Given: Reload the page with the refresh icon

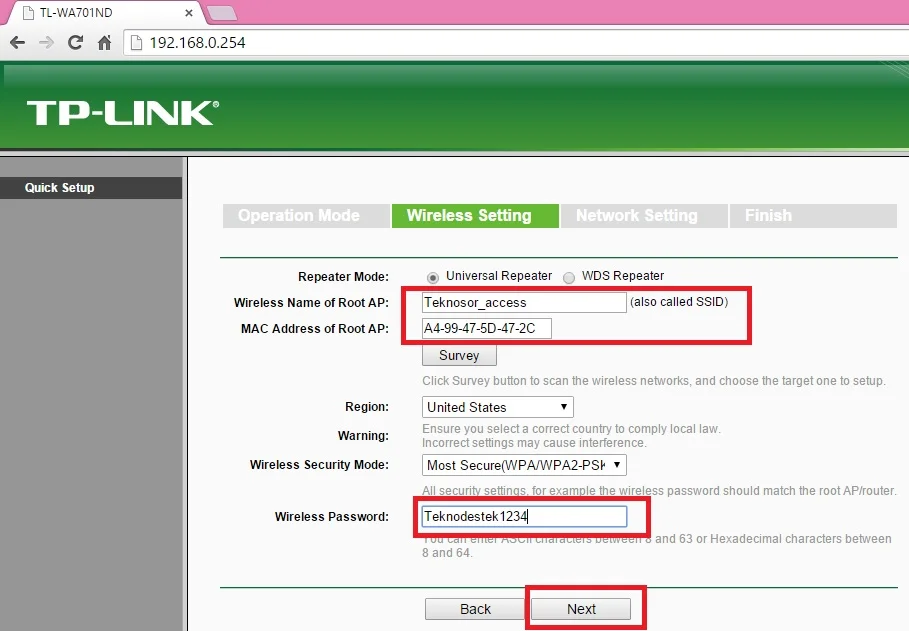Looking at the screenshot, I should tap(75, 43).
